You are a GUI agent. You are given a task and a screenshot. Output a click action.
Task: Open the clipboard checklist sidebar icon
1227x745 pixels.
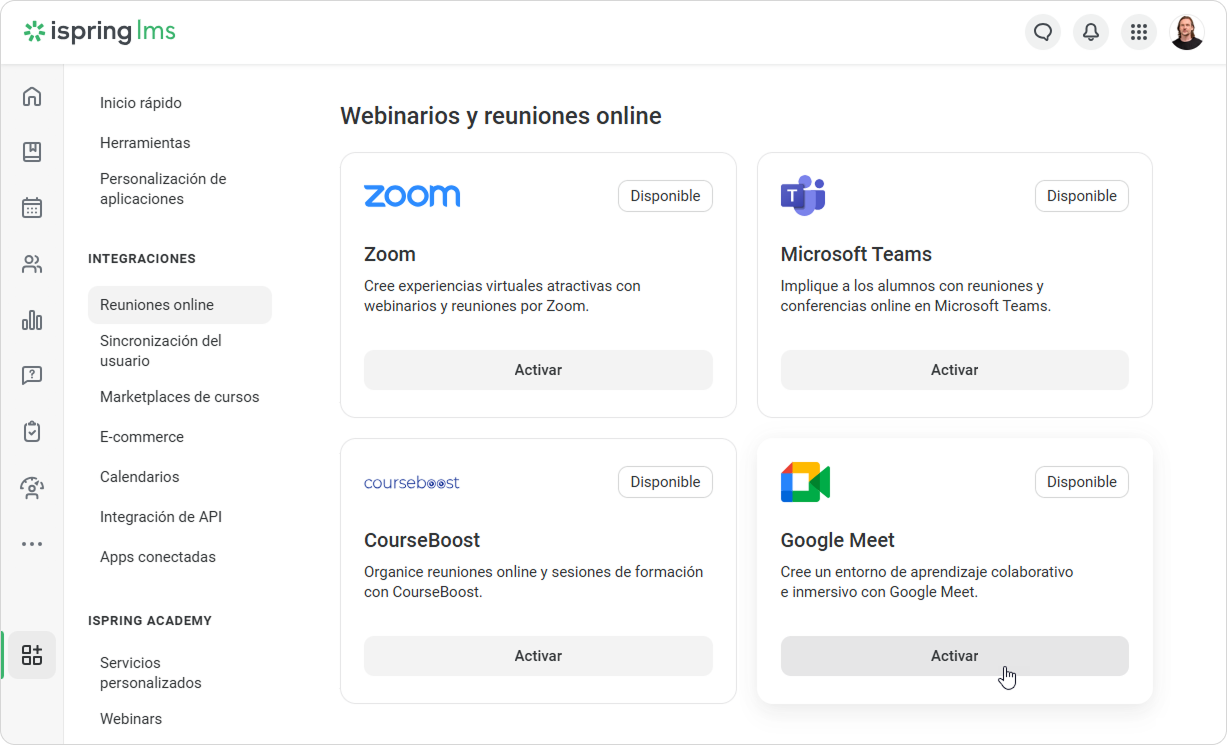coord(32,432)
